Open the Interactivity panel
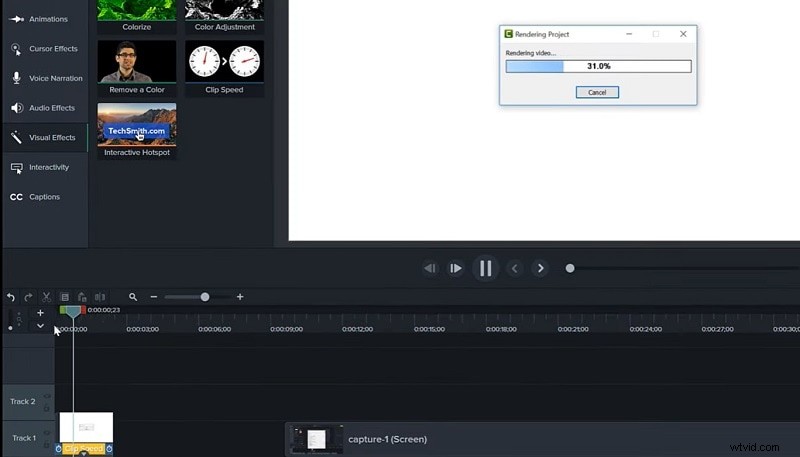Image resolution: width=800 pixels, height=457 pixels. pyautogui.click(x=45, y=167)
